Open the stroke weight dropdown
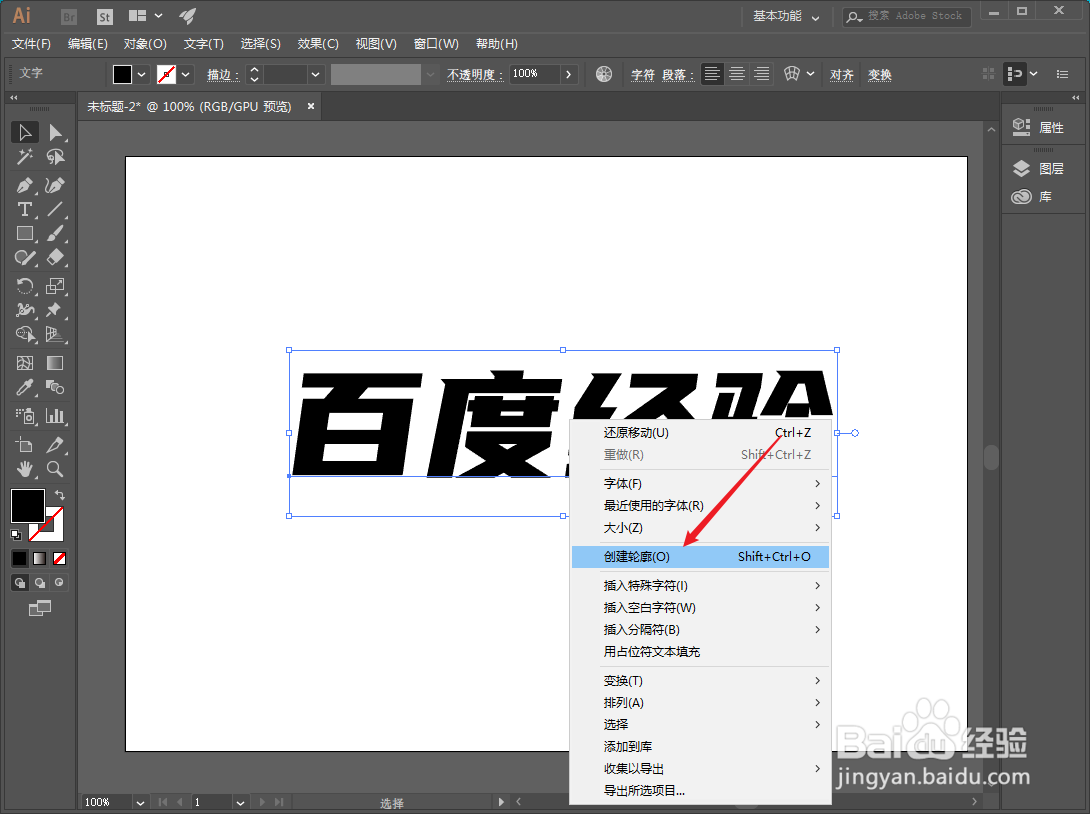The width and height of the screenshot is (1090, 814). tap(316, 74)
